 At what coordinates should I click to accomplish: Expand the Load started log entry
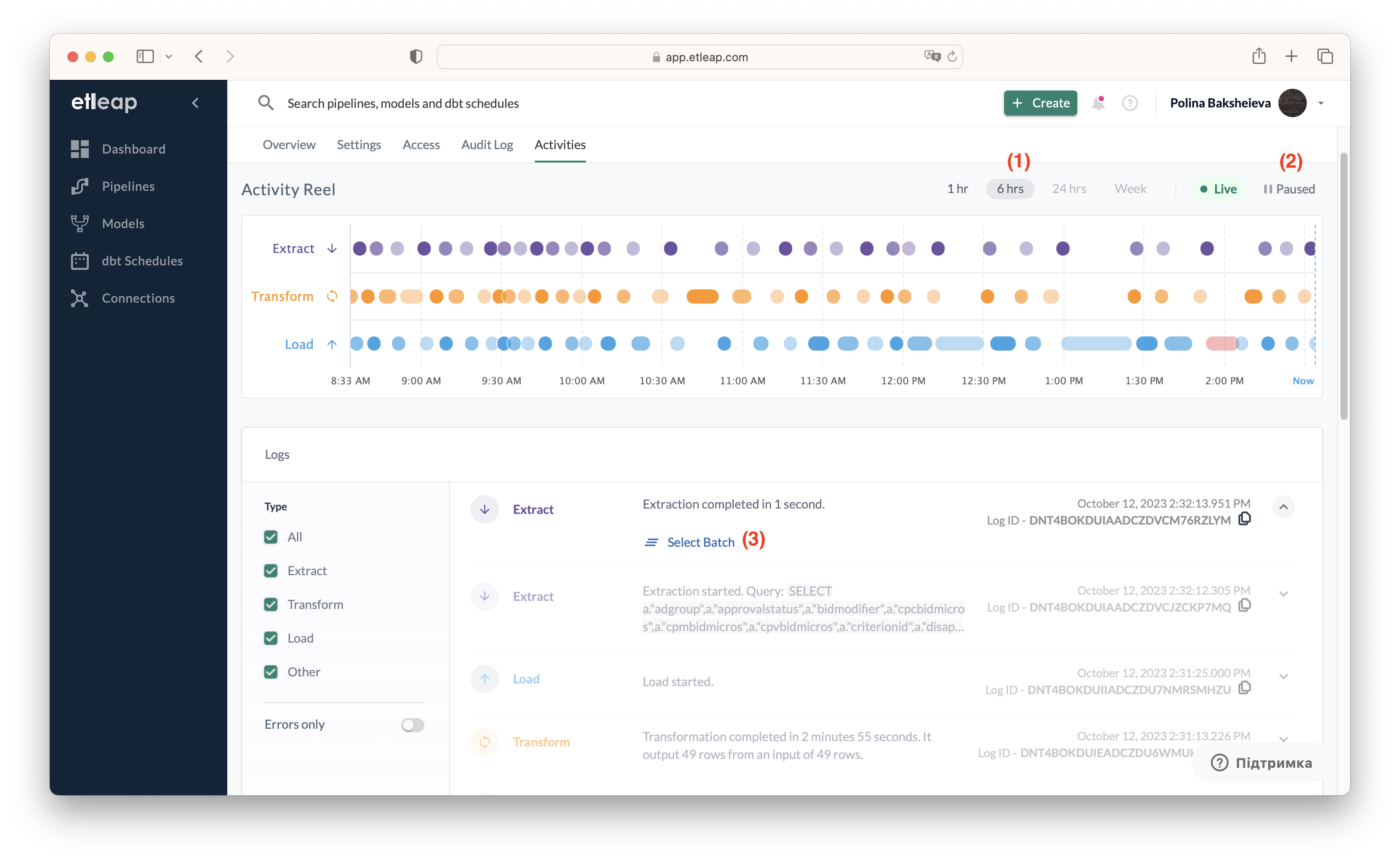(x=1283, y=676)
